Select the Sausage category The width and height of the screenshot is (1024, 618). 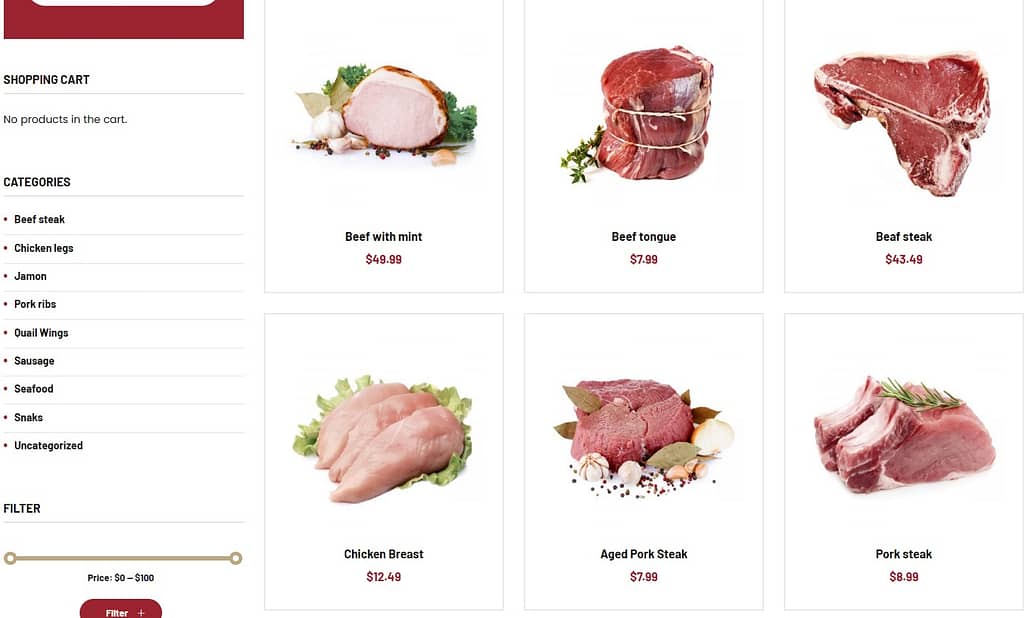34,361
